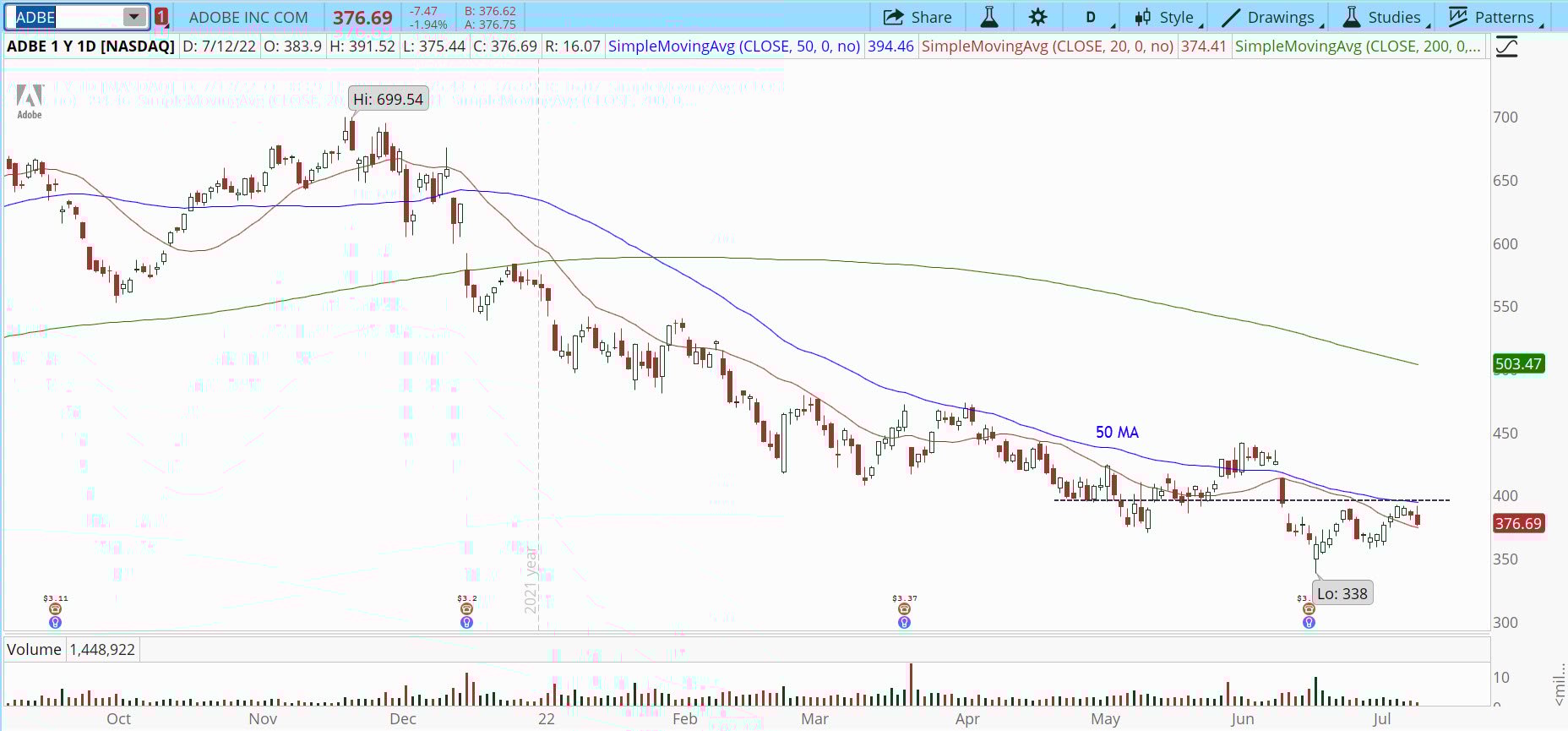Click the phone icon under $3.11
The image size is (1568, 731).
55,608
